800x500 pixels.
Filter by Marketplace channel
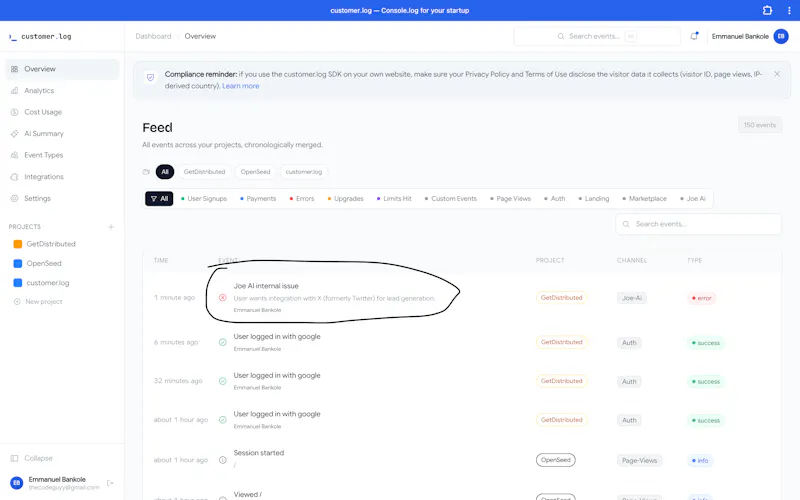pyautogui.click(x=644, y=198)
